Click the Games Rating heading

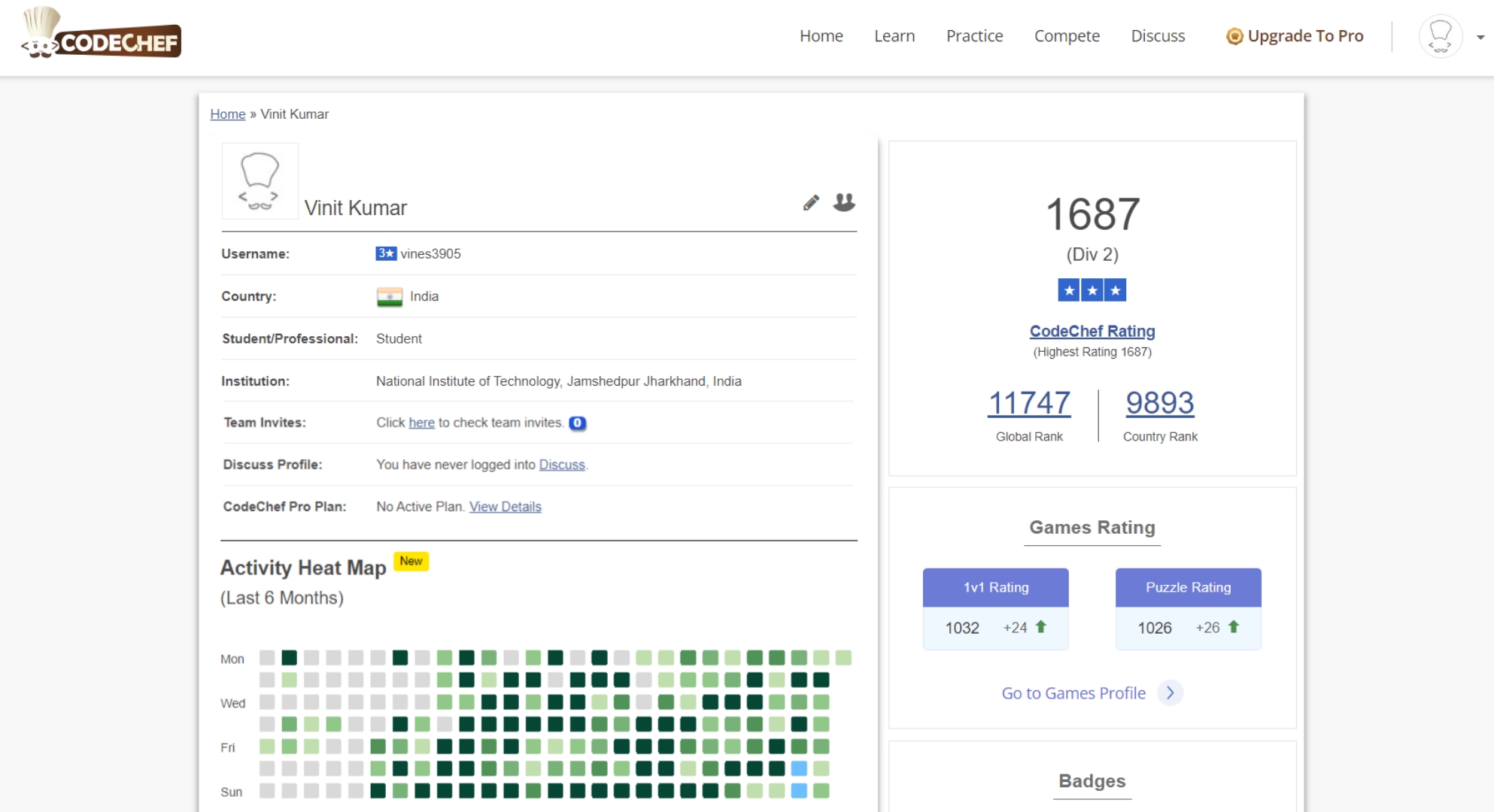point(1092,528)
